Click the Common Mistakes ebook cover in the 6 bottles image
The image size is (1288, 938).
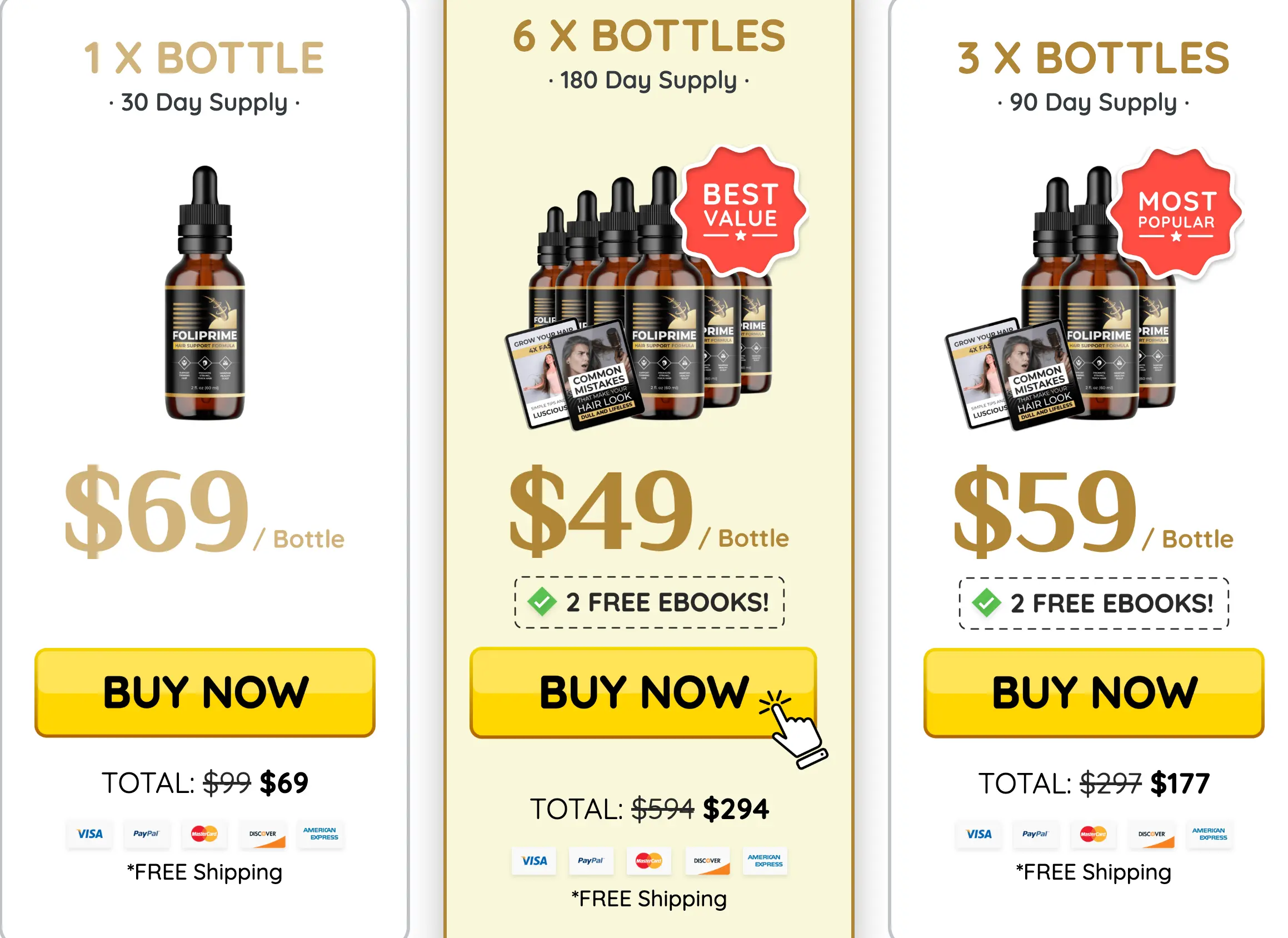click(x=598, y=375)
